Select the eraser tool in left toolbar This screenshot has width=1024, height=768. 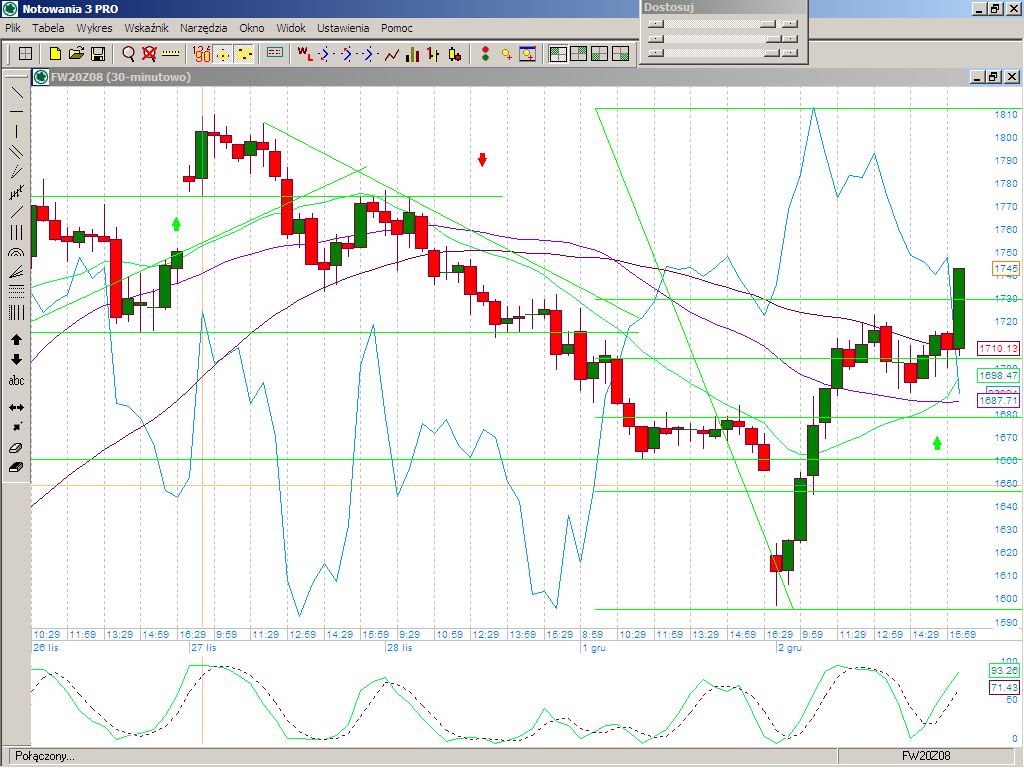16,448
